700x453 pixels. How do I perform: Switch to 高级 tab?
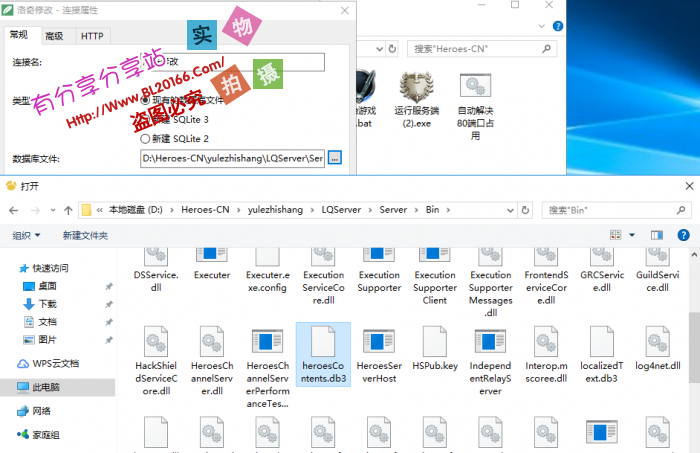click(x=54, y=36)
